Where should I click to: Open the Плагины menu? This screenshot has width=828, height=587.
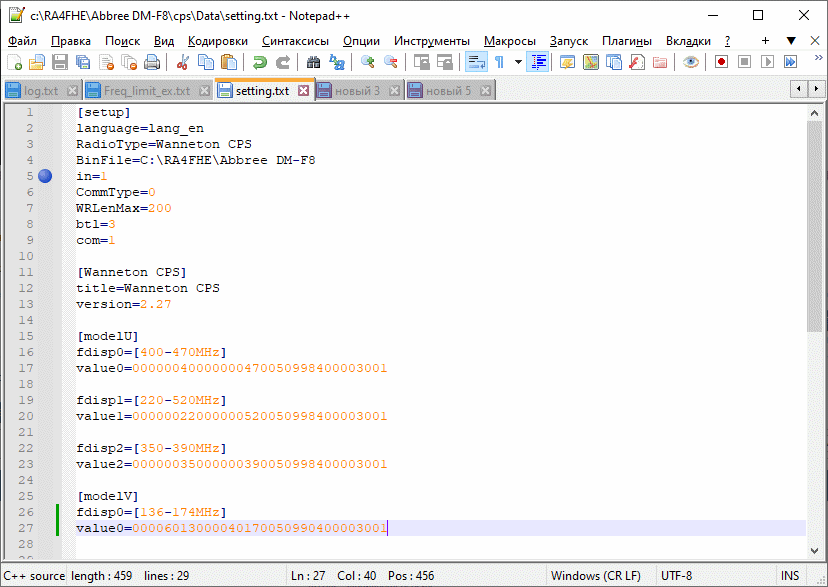[x=627, y=41]
